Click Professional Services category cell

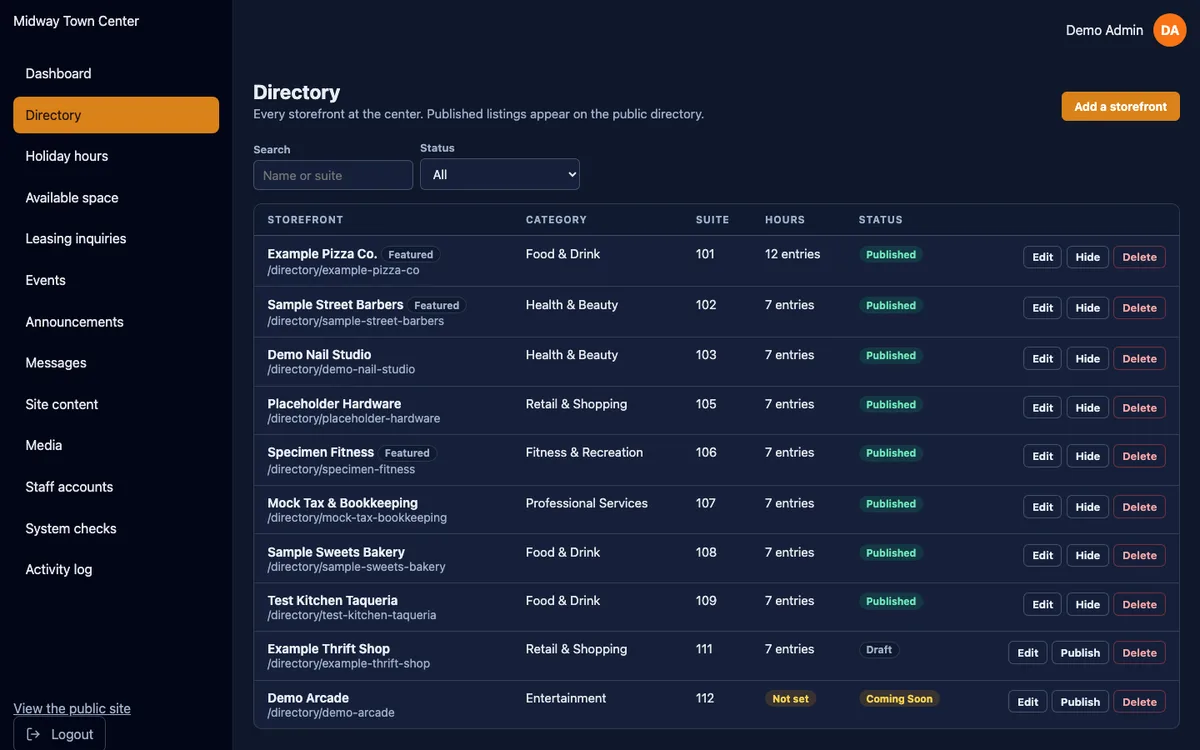click(587, 503)
